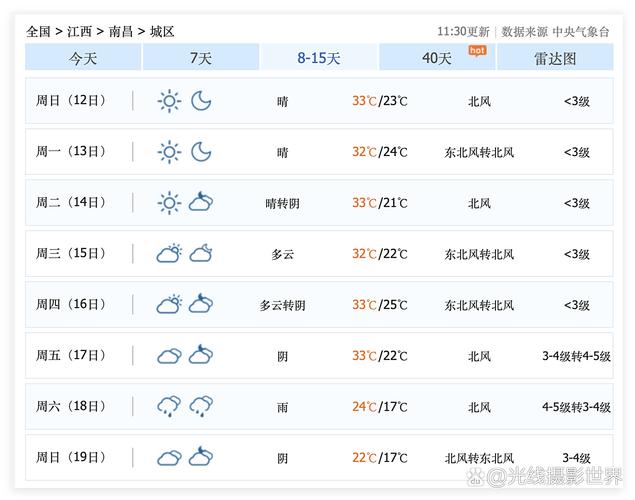The height and width of the screenshot is (500, 635).
Task: Select the 周日（19日）date label
Action: (71, 457)
